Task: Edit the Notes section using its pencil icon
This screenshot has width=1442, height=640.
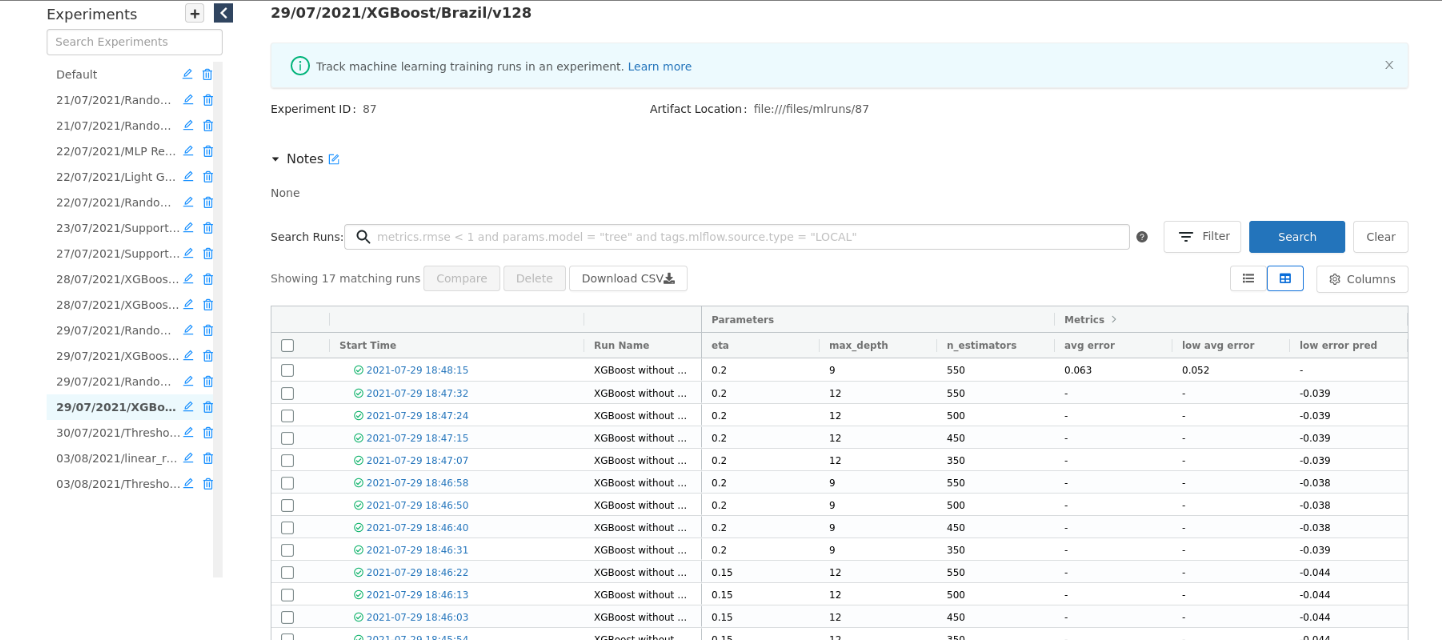Action: [334, 159]
